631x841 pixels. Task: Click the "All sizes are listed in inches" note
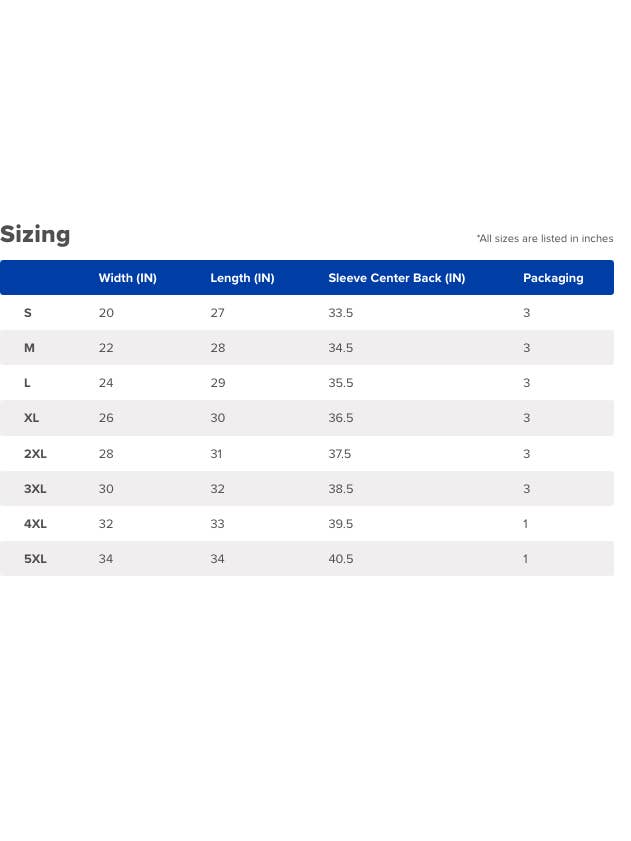[x=545, y=239]
